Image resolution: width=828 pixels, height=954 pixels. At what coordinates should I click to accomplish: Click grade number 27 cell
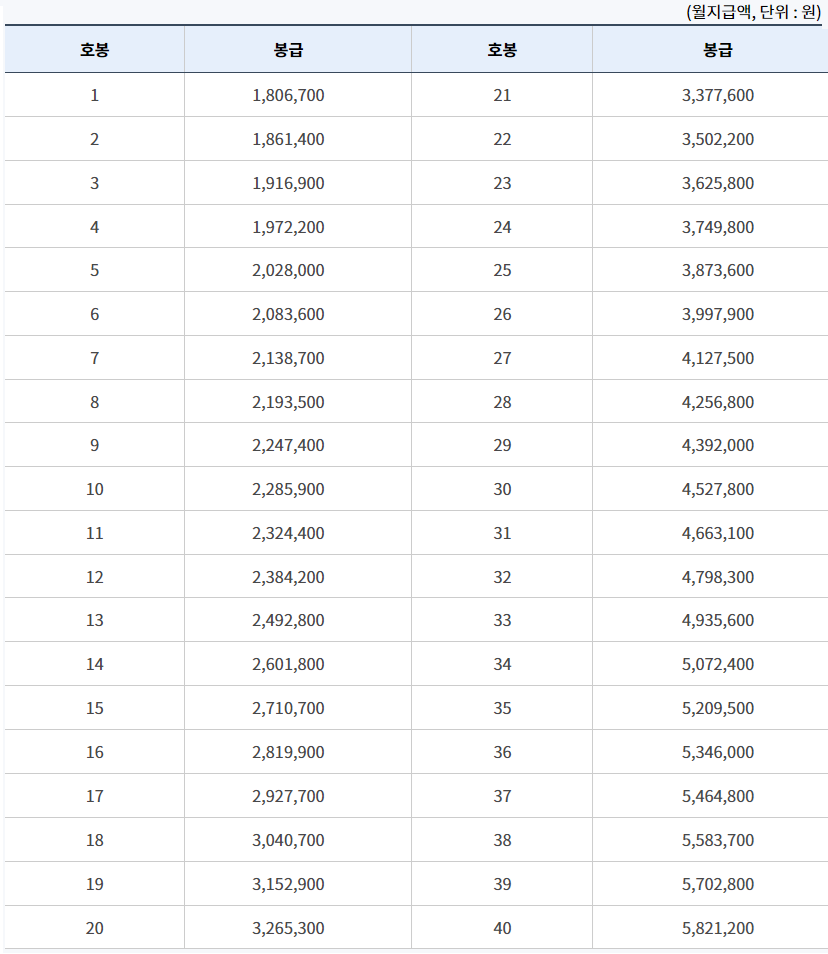point(502,358)
